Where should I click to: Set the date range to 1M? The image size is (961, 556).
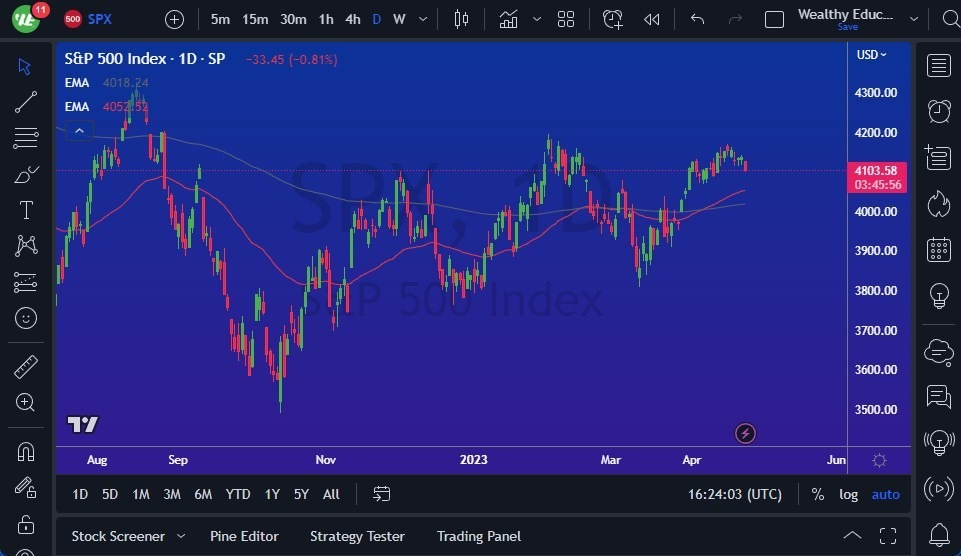(141, 494)
